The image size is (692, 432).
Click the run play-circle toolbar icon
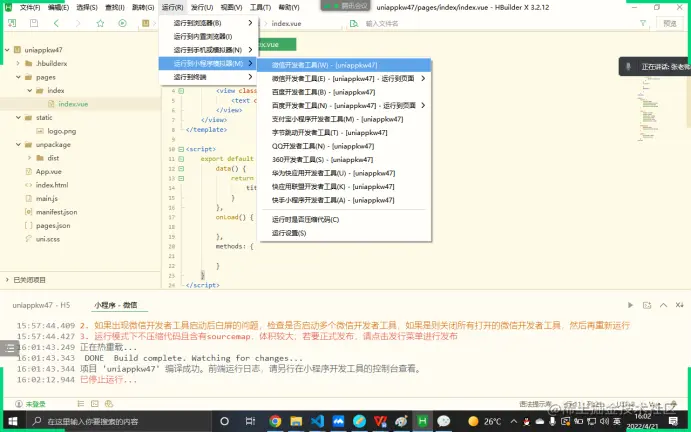(122, 23)
